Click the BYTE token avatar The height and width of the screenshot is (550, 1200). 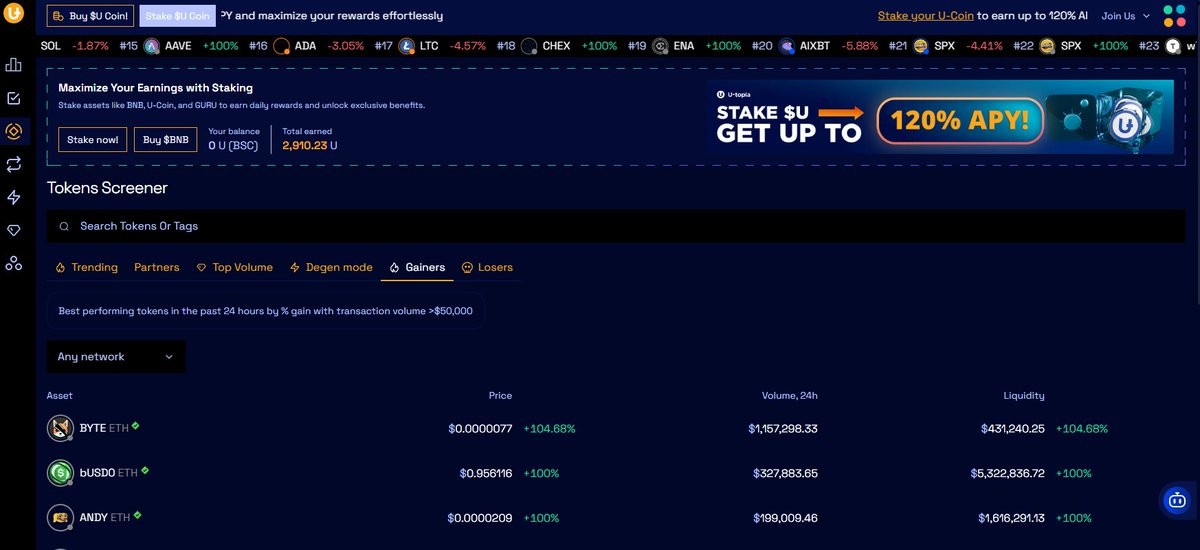pos(60,428)
